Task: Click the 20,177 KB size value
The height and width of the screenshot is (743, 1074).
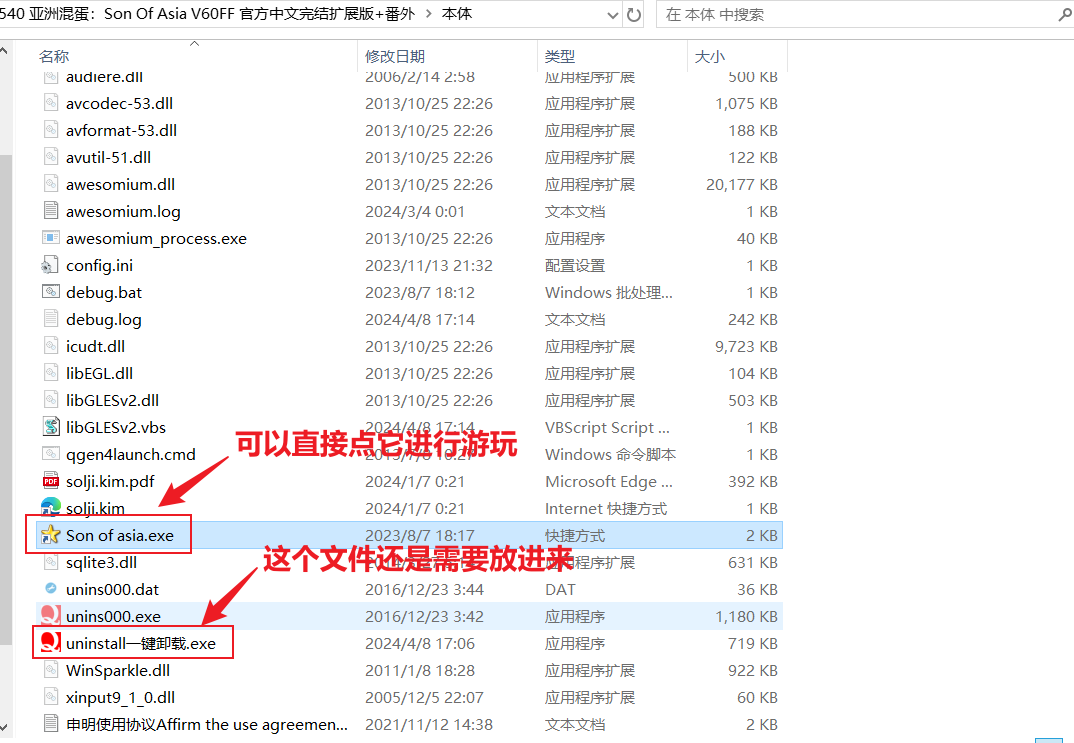Action: [x=742, y=184]
